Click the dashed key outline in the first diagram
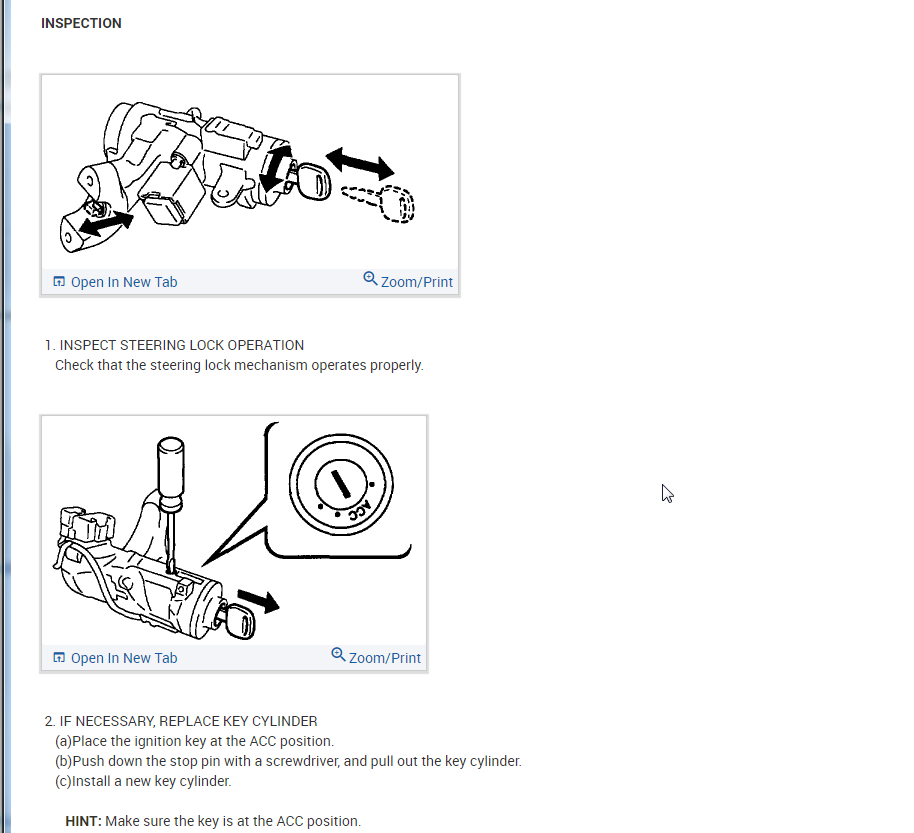Screen dimensions: 914x833 (378, 203)
